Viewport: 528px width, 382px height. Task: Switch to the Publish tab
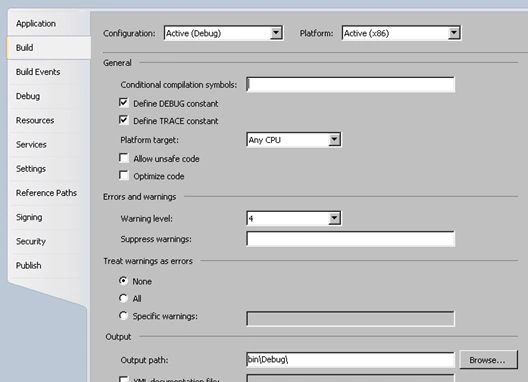pos(28,266)
